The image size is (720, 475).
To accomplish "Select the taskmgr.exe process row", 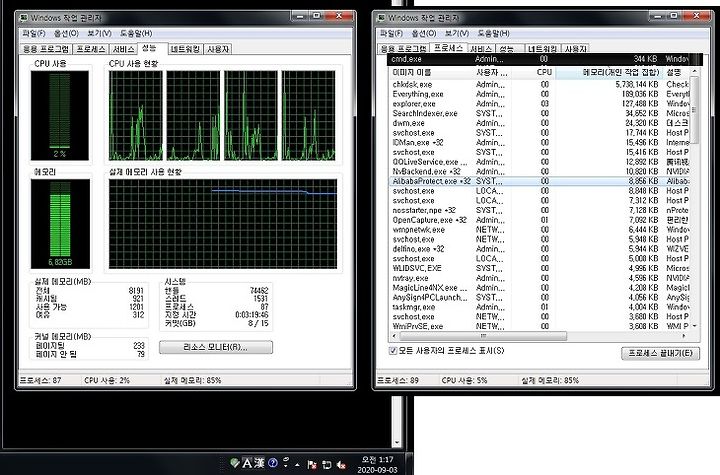I will click(x=539, y=307).
